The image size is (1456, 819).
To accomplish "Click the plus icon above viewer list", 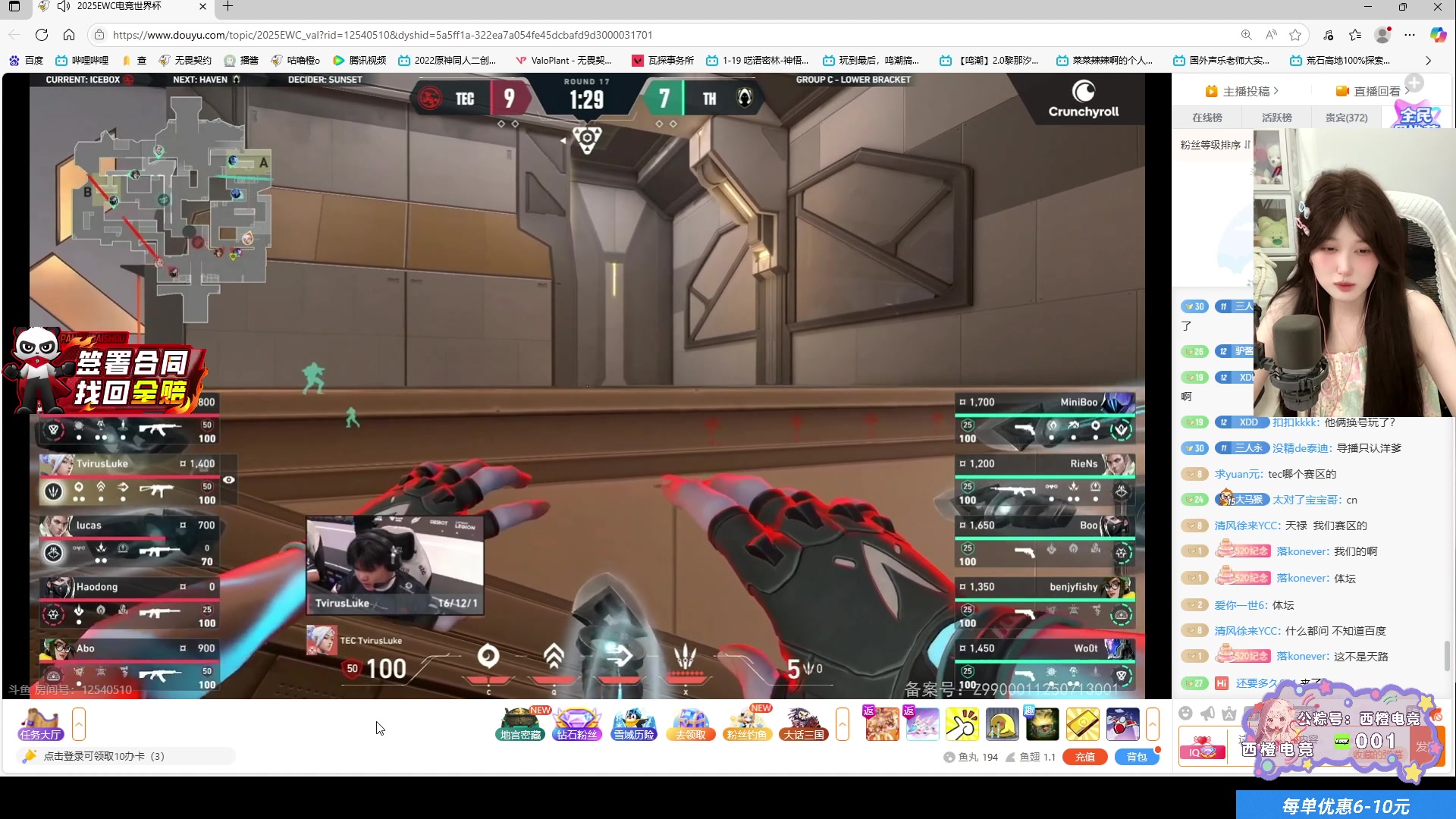I will 1414,83.
